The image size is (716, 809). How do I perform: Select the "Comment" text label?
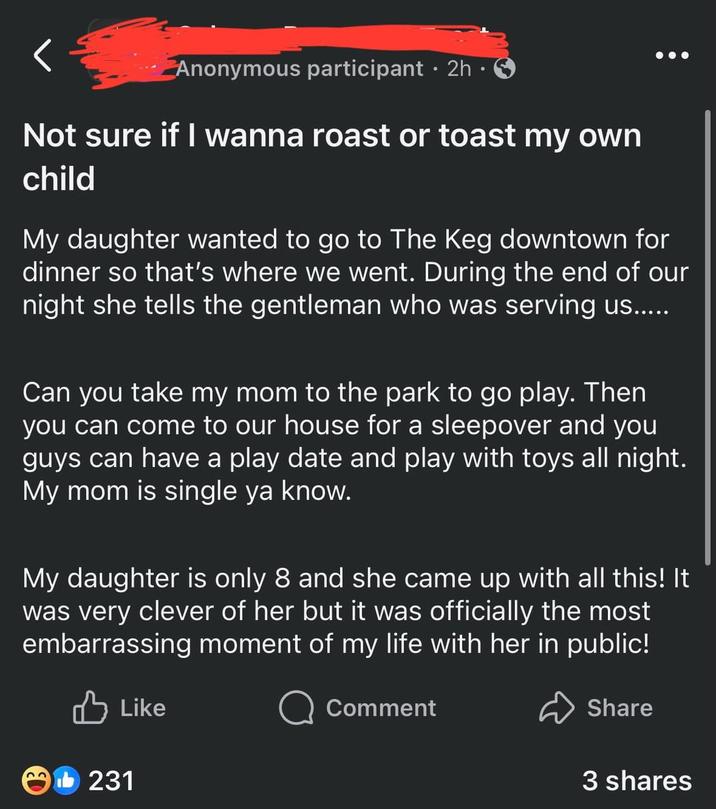coord(381,708)
